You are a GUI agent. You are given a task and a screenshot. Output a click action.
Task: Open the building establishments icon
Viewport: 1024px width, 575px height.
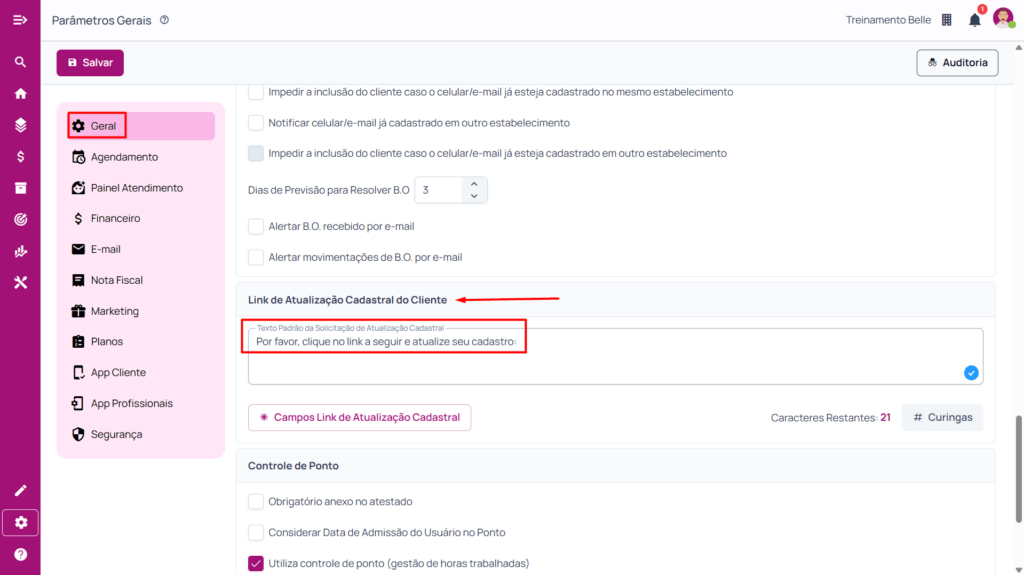[x=946, y=20]
